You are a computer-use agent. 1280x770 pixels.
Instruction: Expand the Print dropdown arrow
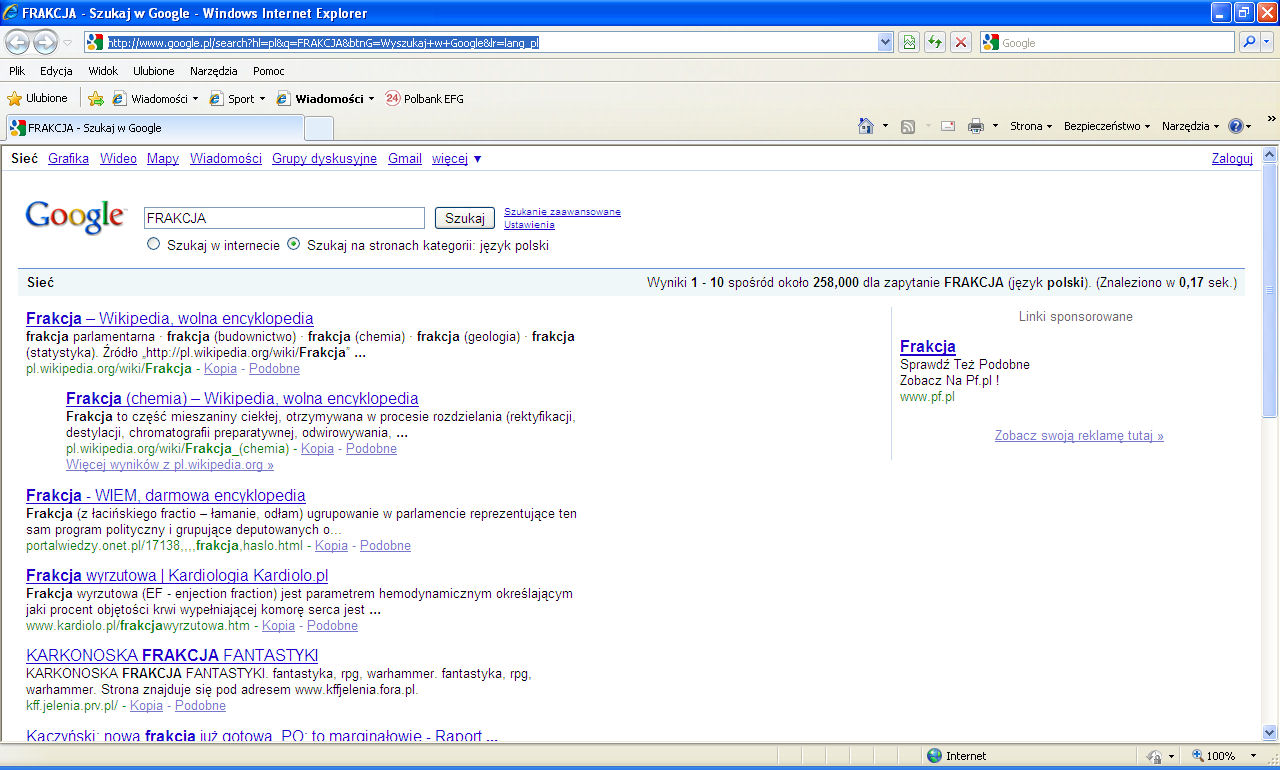995,126
